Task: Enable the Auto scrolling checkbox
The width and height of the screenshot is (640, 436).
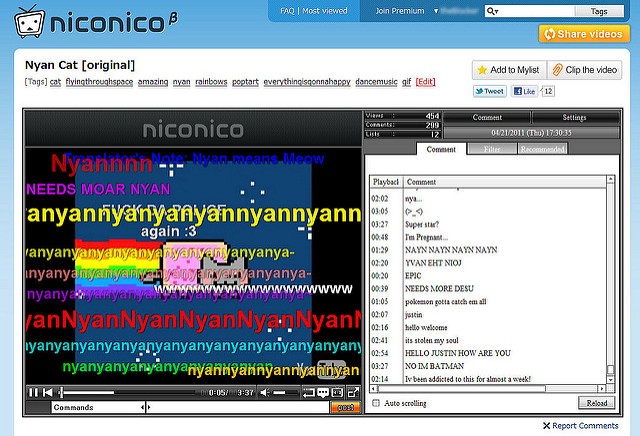Action: click(x=376, y=403)
